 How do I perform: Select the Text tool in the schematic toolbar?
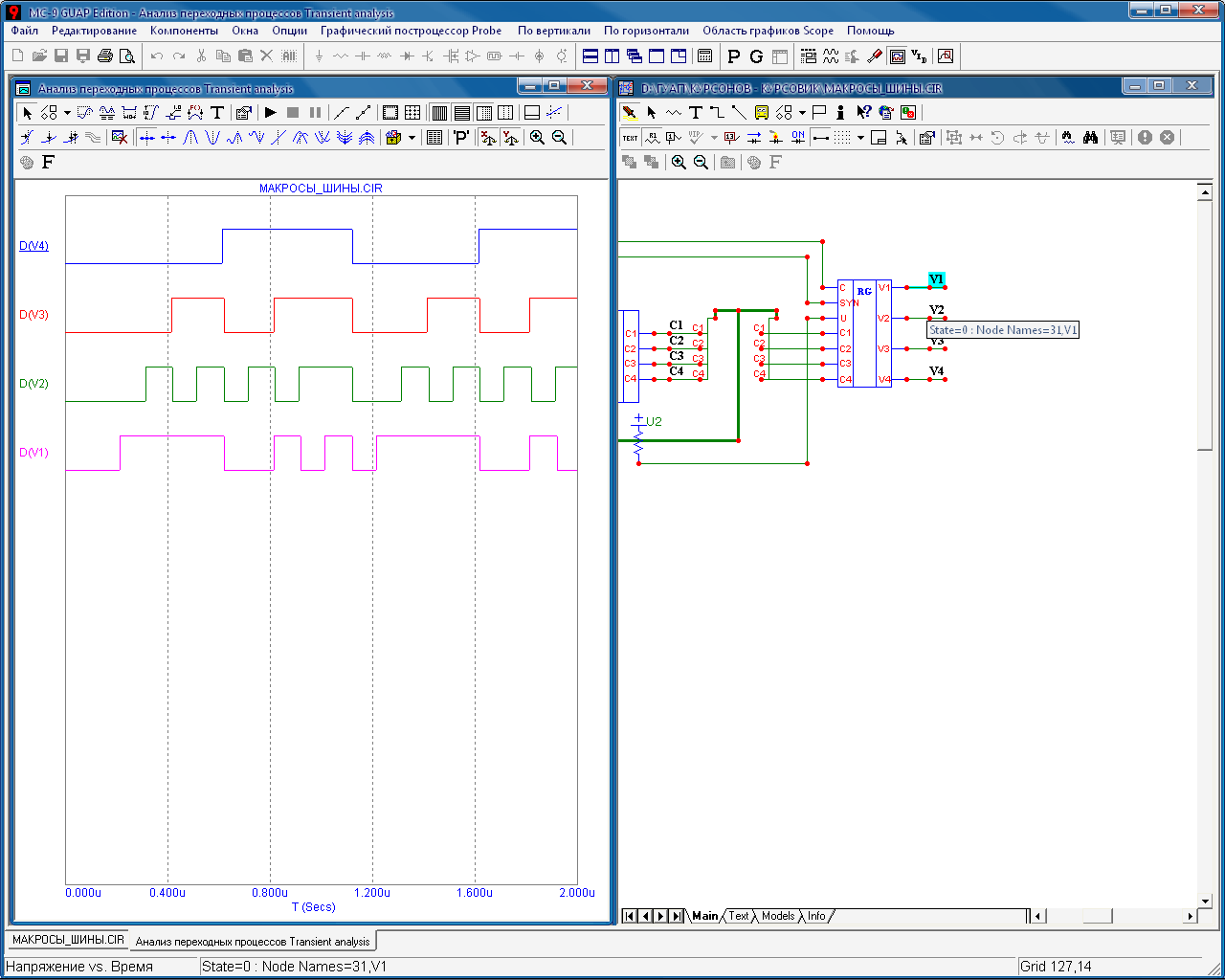coord(696,113)
